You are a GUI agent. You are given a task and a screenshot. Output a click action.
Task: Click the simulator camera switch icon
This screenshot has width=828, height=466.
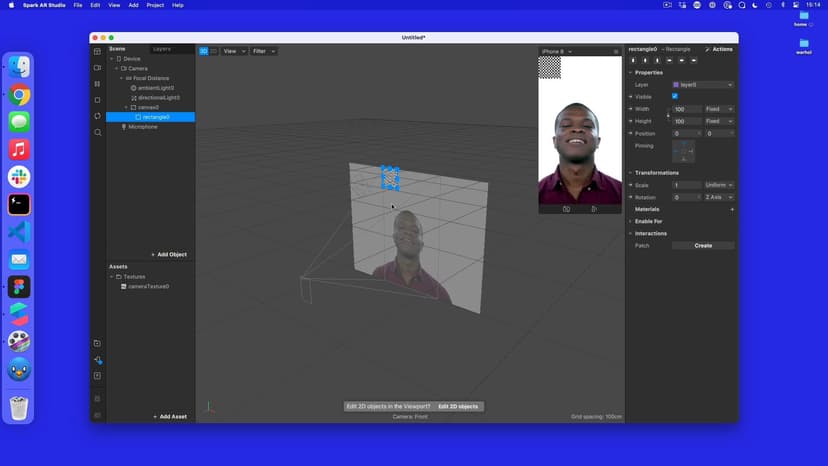point(566,209)
